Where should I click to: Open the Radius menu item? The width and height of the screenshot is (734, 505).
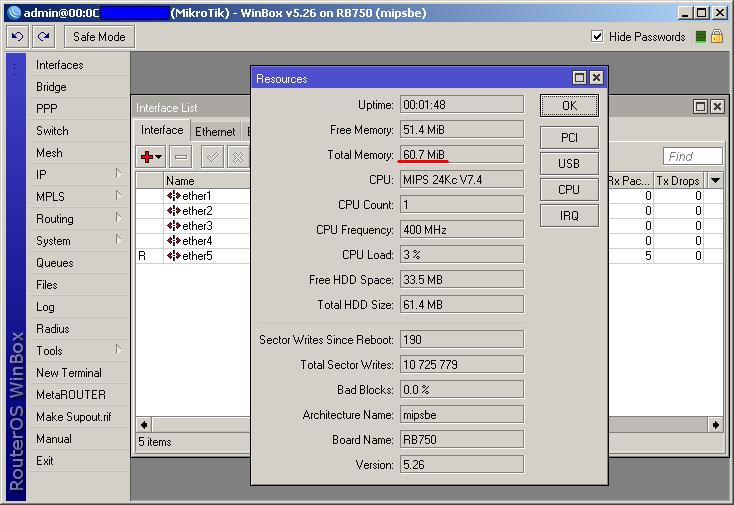click(53, 329)
